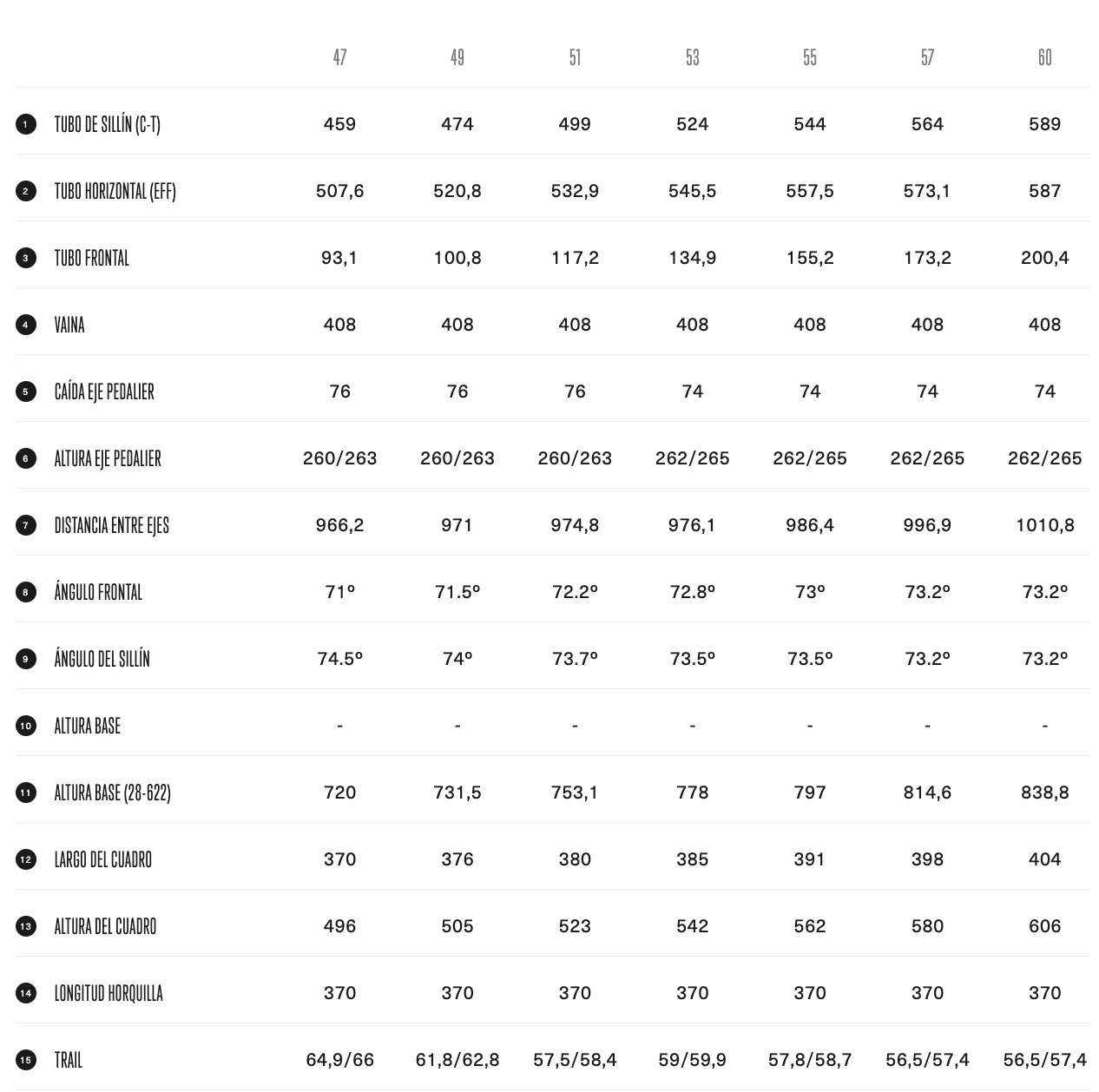Click the number 1 badge beside Tubo de Sillín

click(x=26, y=124)
